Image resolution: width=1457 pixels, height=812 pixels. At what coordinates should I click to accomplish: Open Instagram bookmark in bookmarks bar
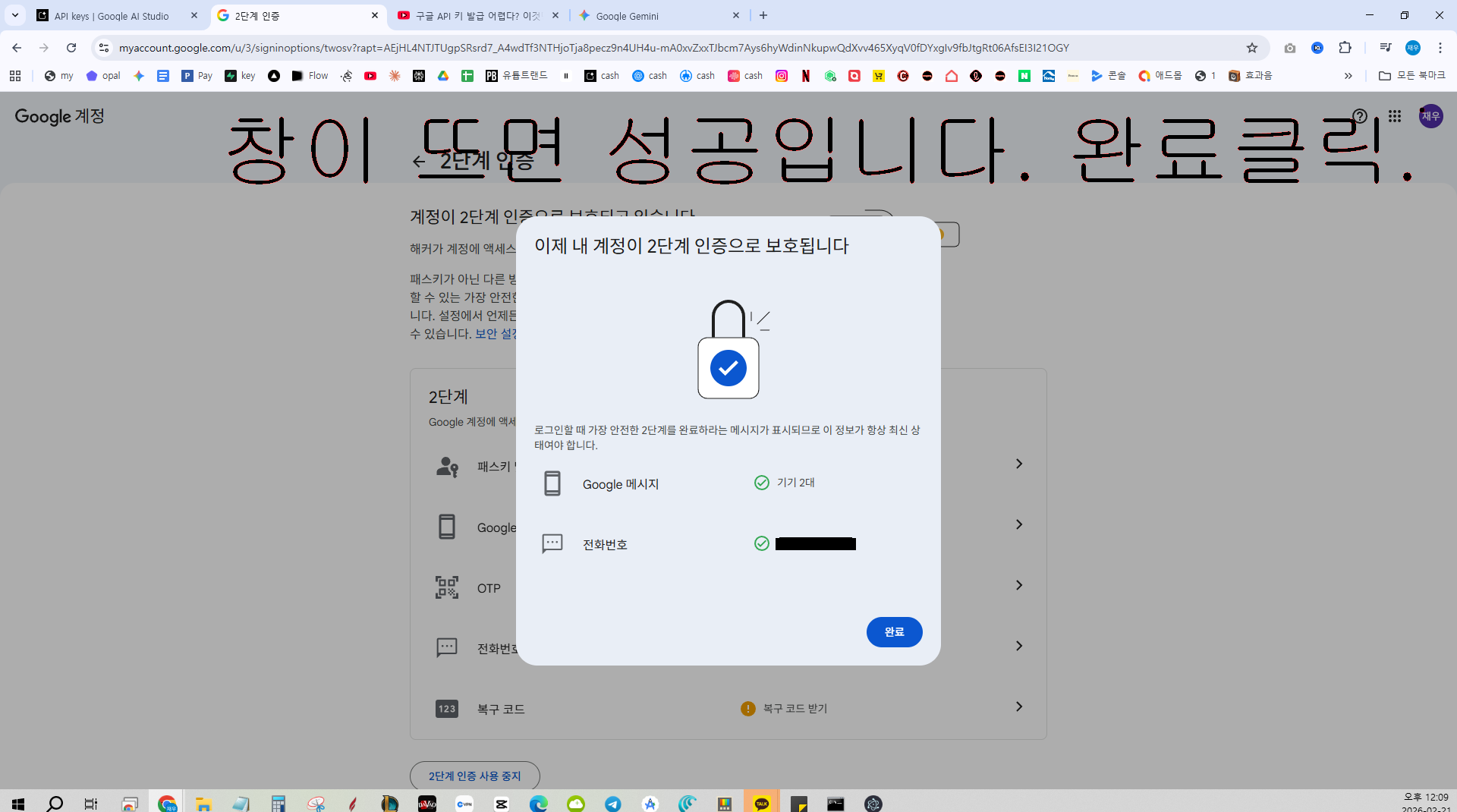[782, 76]
